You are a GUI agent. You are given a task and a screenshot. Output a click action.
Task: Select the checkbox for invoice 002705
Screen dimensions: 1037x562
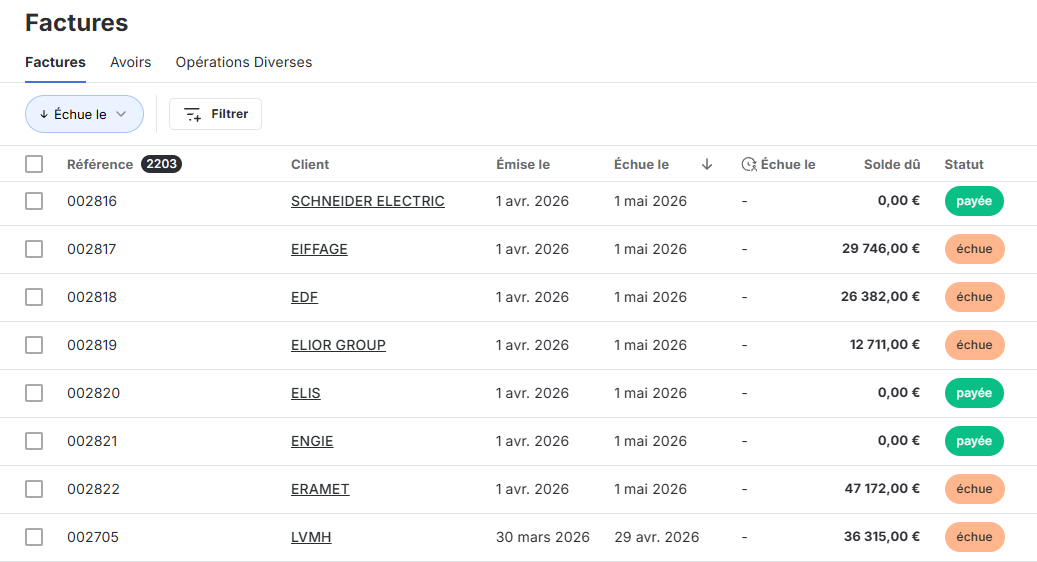[x=34, y=537]
